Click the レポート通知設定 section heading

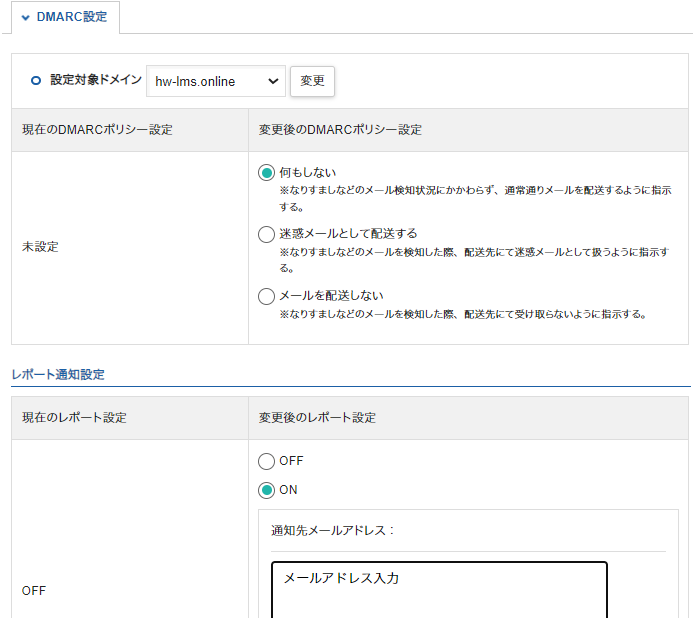coord(58,374)
